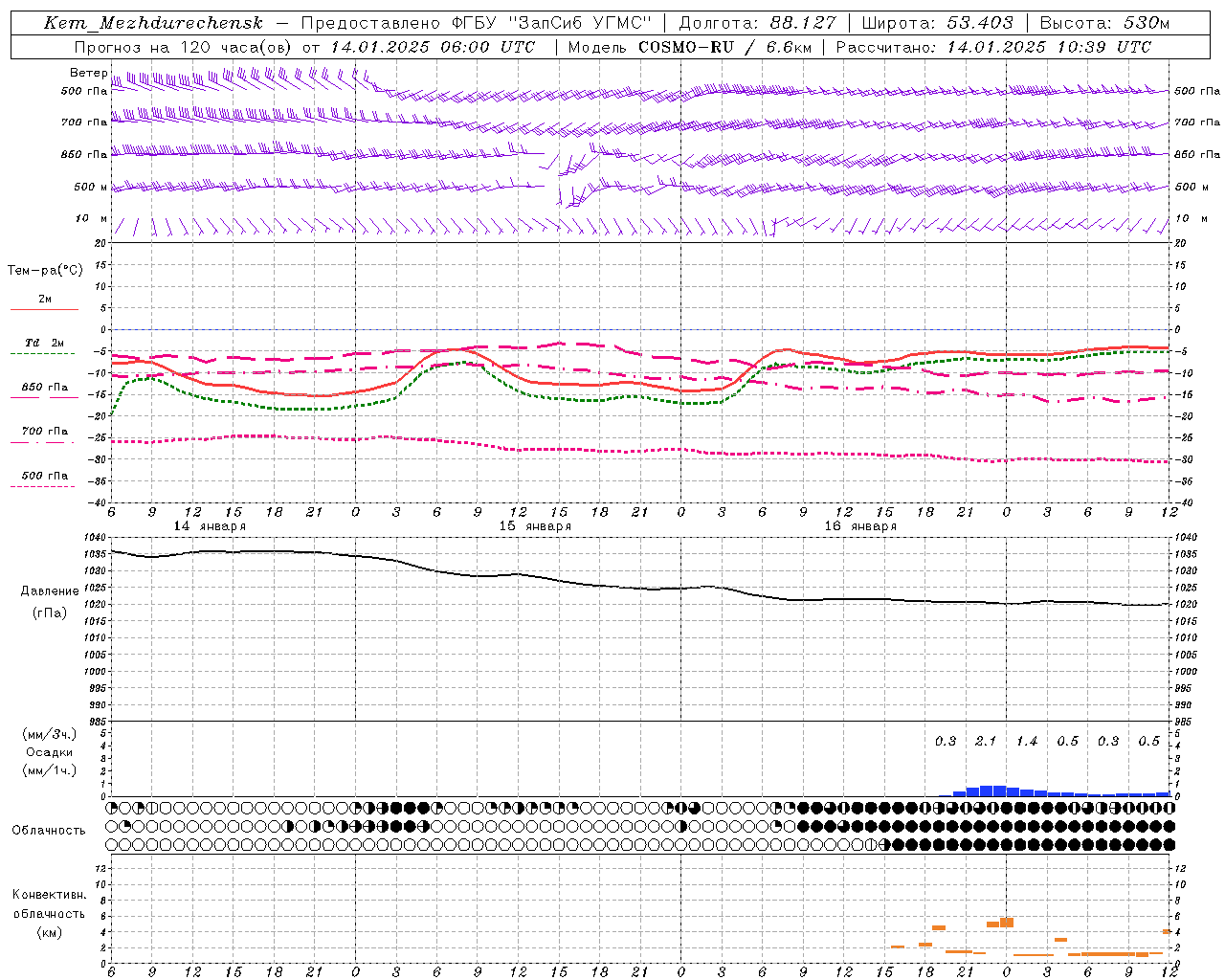Select the text Предоставлено ФГБУ "ЗапСиб УГМС"
Screen dimensions: 1225x980
tap(477, 23)
